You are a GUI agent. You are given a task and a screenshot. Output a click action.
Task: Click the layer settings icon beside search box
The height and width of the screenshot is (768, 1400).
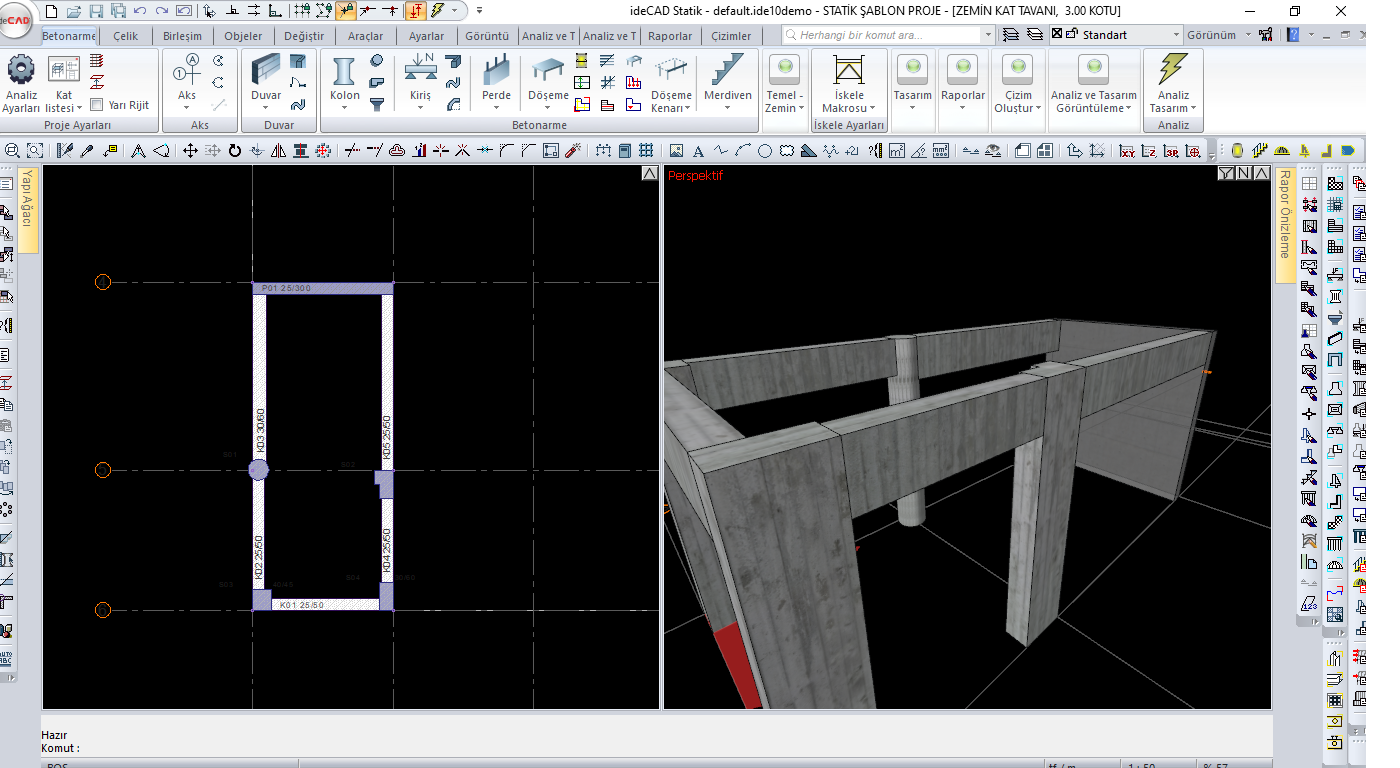1011,34
